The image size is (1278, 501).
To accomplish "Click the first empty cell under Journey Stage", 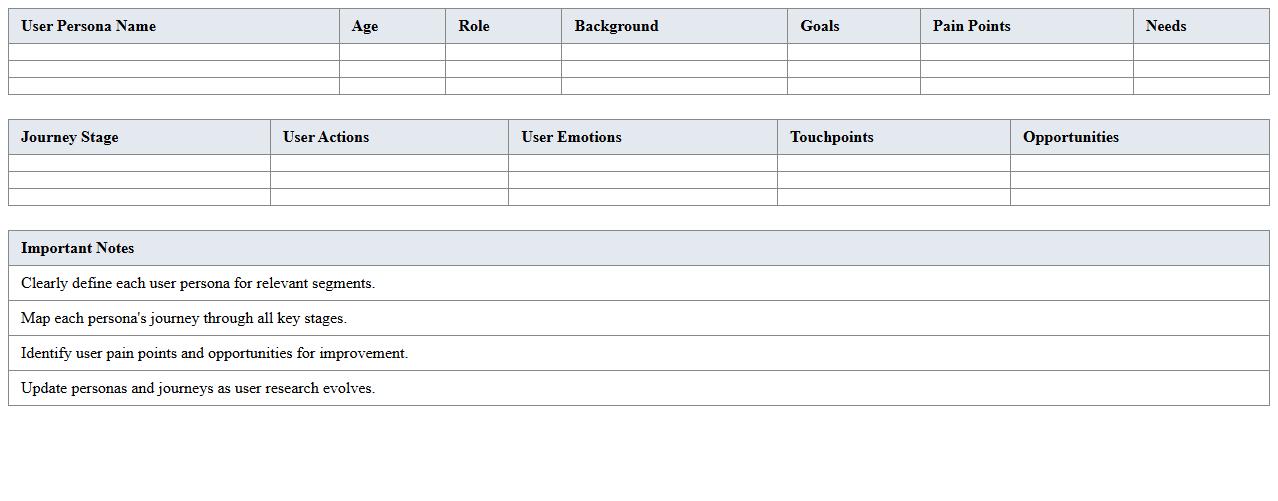I will tap(139, 163).
